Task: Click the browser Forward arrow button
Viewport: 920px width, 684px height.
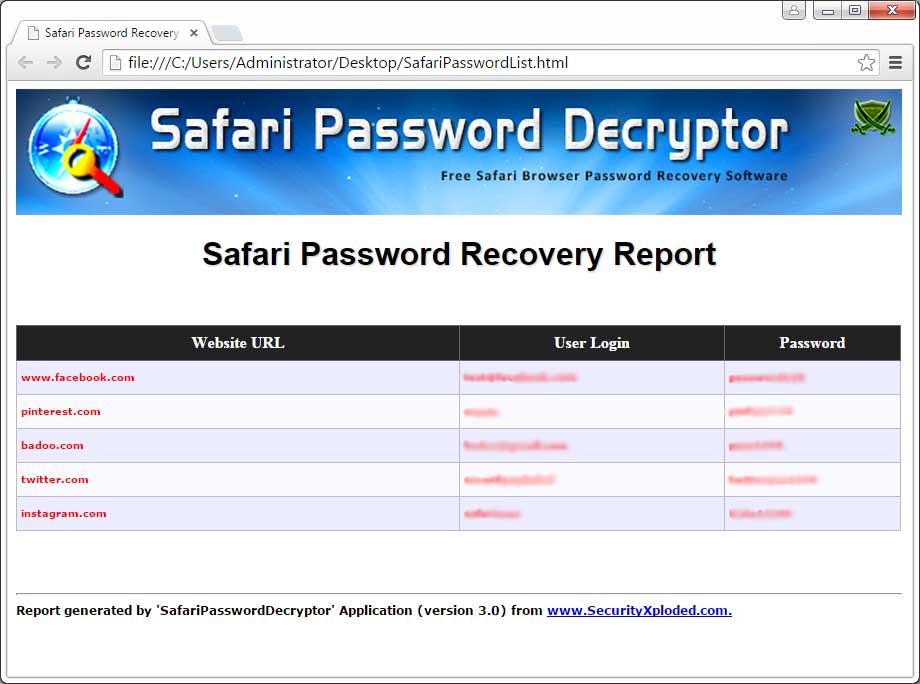Action: [x=54, y=63]
